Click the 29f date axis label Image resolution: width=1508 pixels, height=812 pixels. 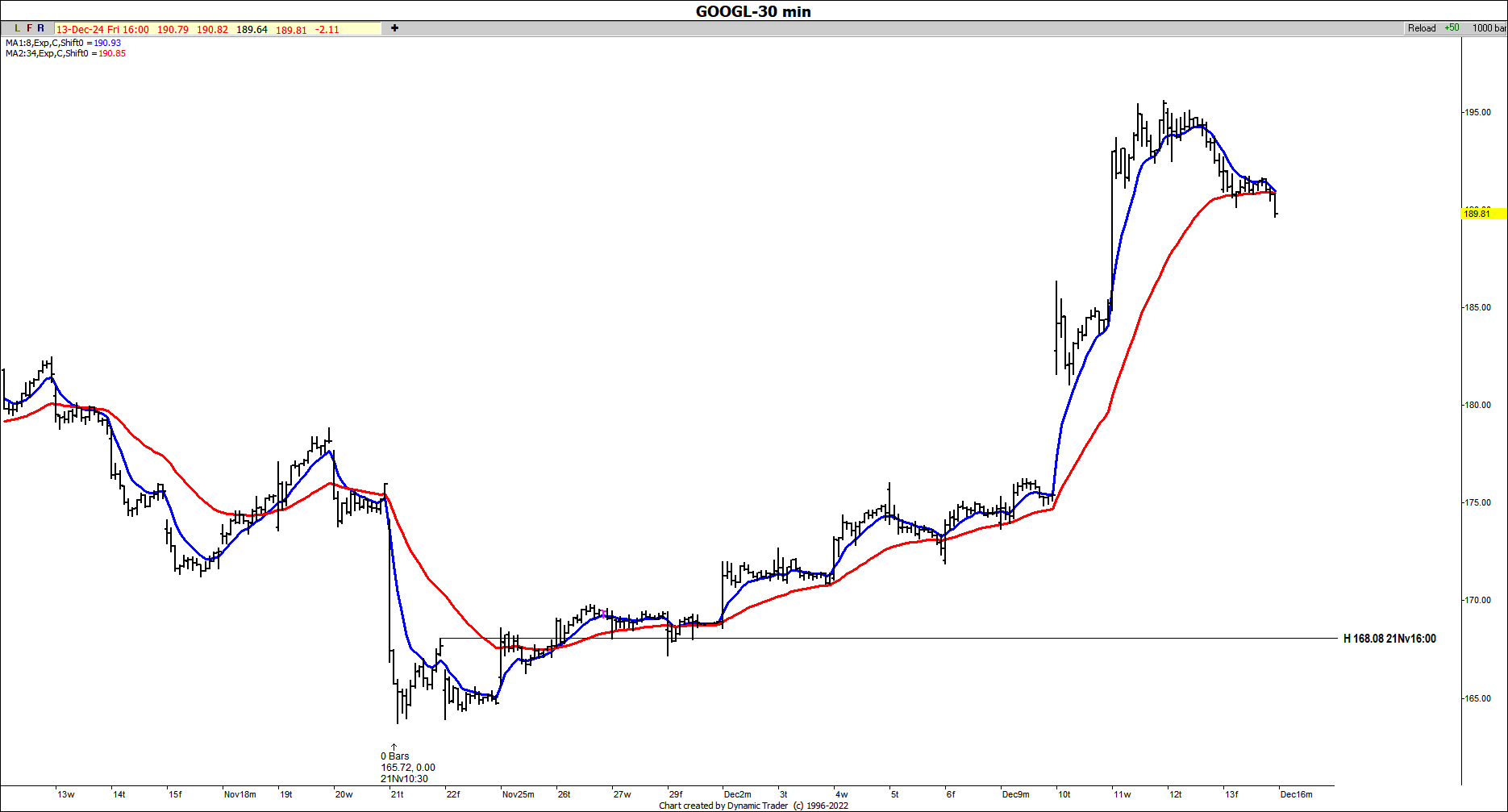tap(676, 794)
